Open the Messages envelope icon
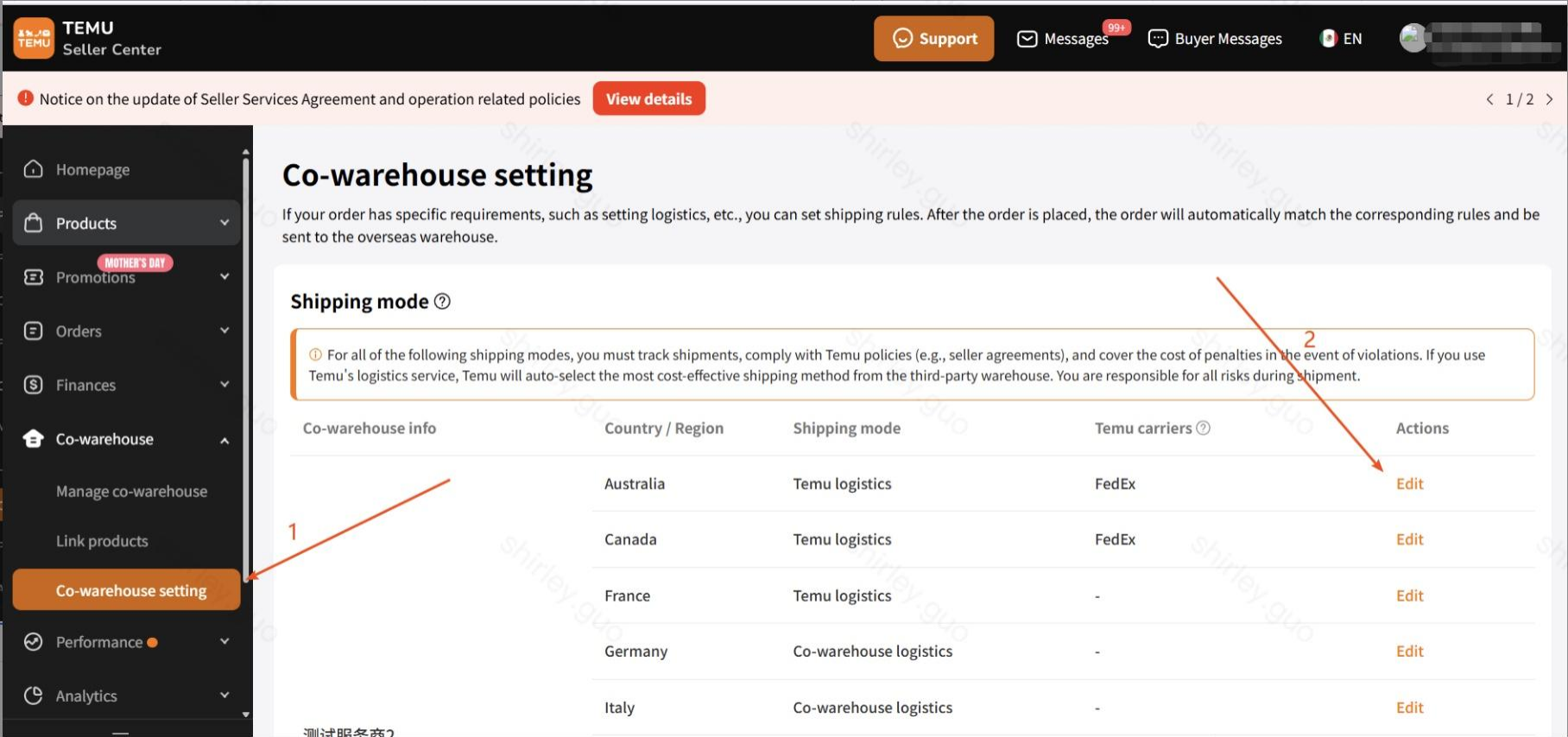 (1027, 39)
